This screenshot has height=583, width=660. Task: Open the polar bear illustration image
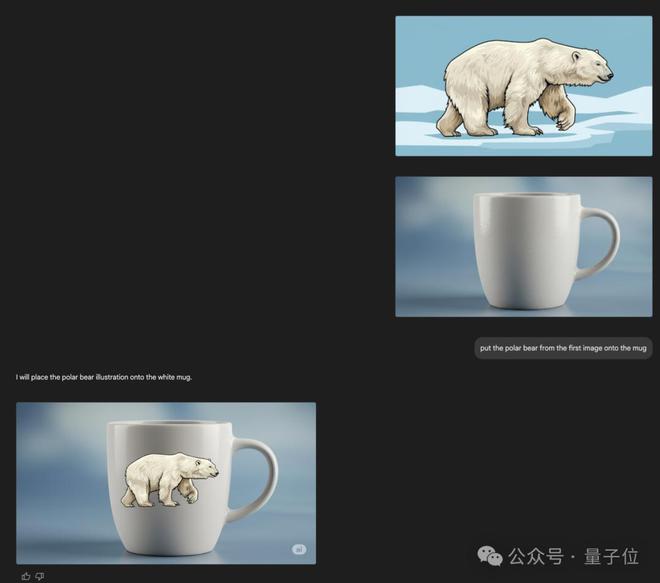pyautogui.click(x=524, y=86)
